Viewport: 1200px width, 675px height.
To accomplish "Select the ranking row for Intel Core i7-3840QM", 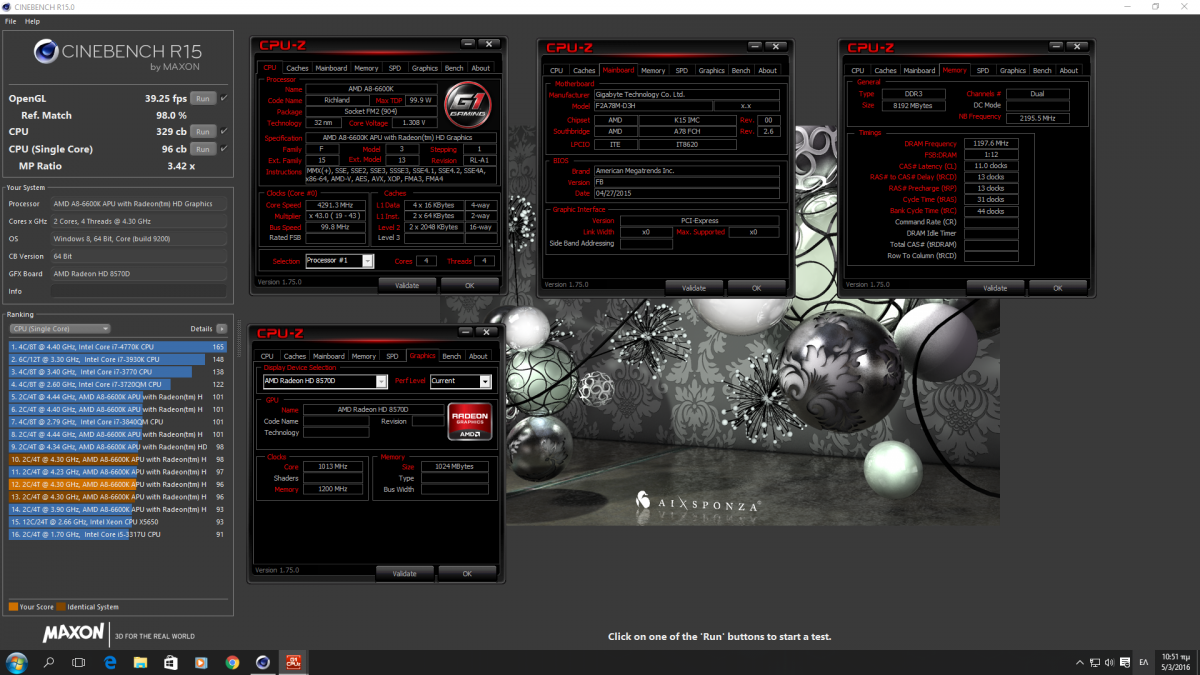I will 119,421.
